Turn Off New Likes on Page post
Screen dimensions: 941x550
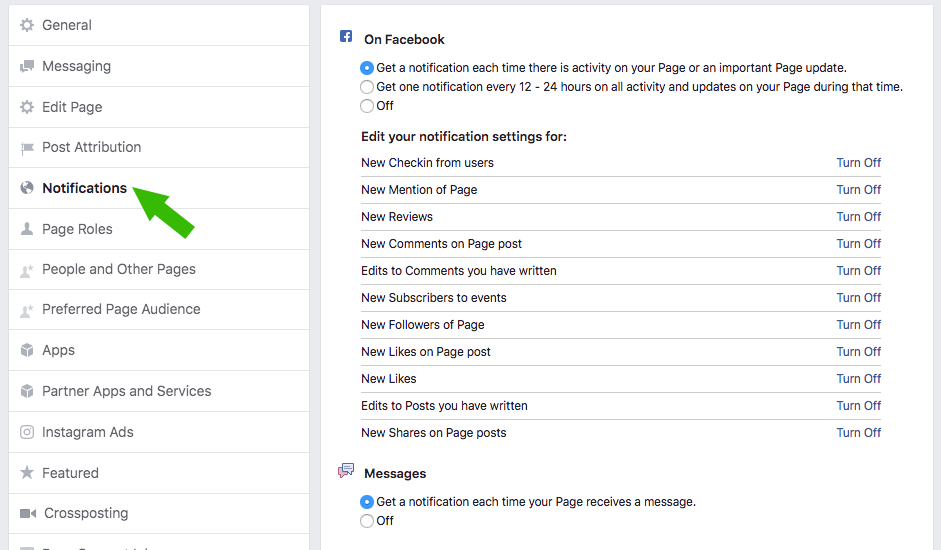click(858, 352)
